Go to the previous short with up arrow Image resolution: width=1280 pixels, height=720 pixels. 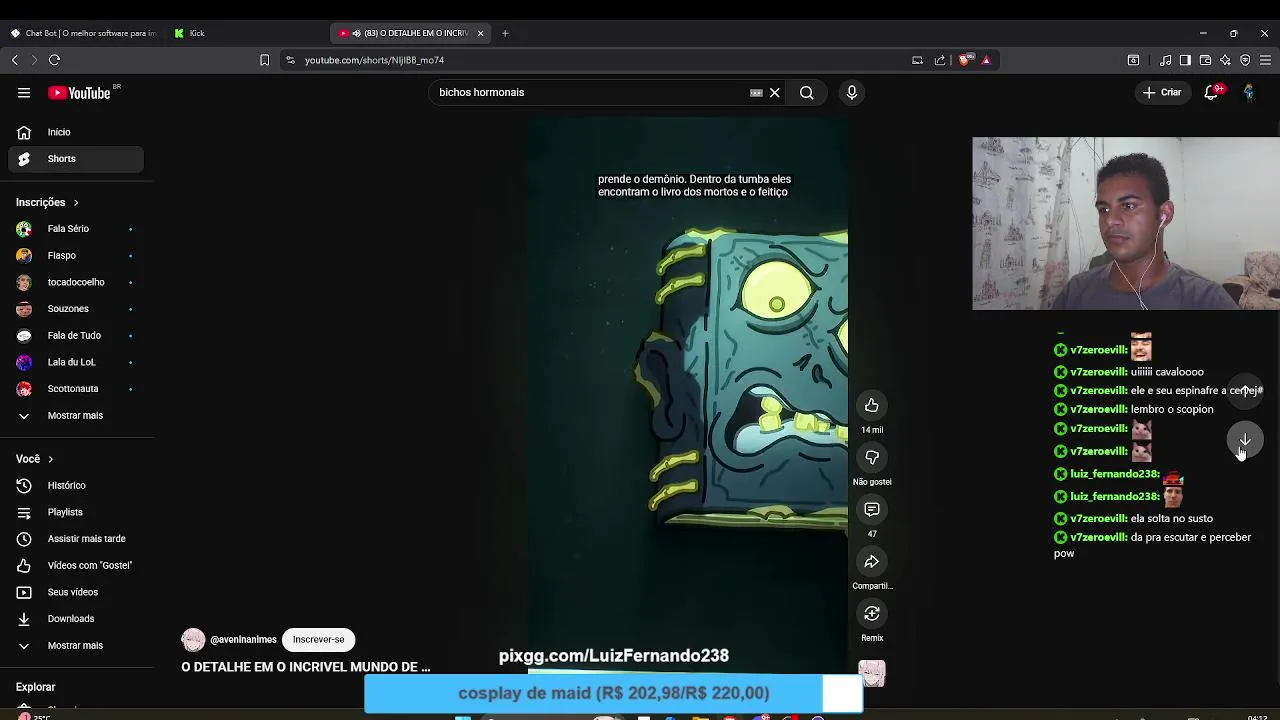pos(1245,390)
